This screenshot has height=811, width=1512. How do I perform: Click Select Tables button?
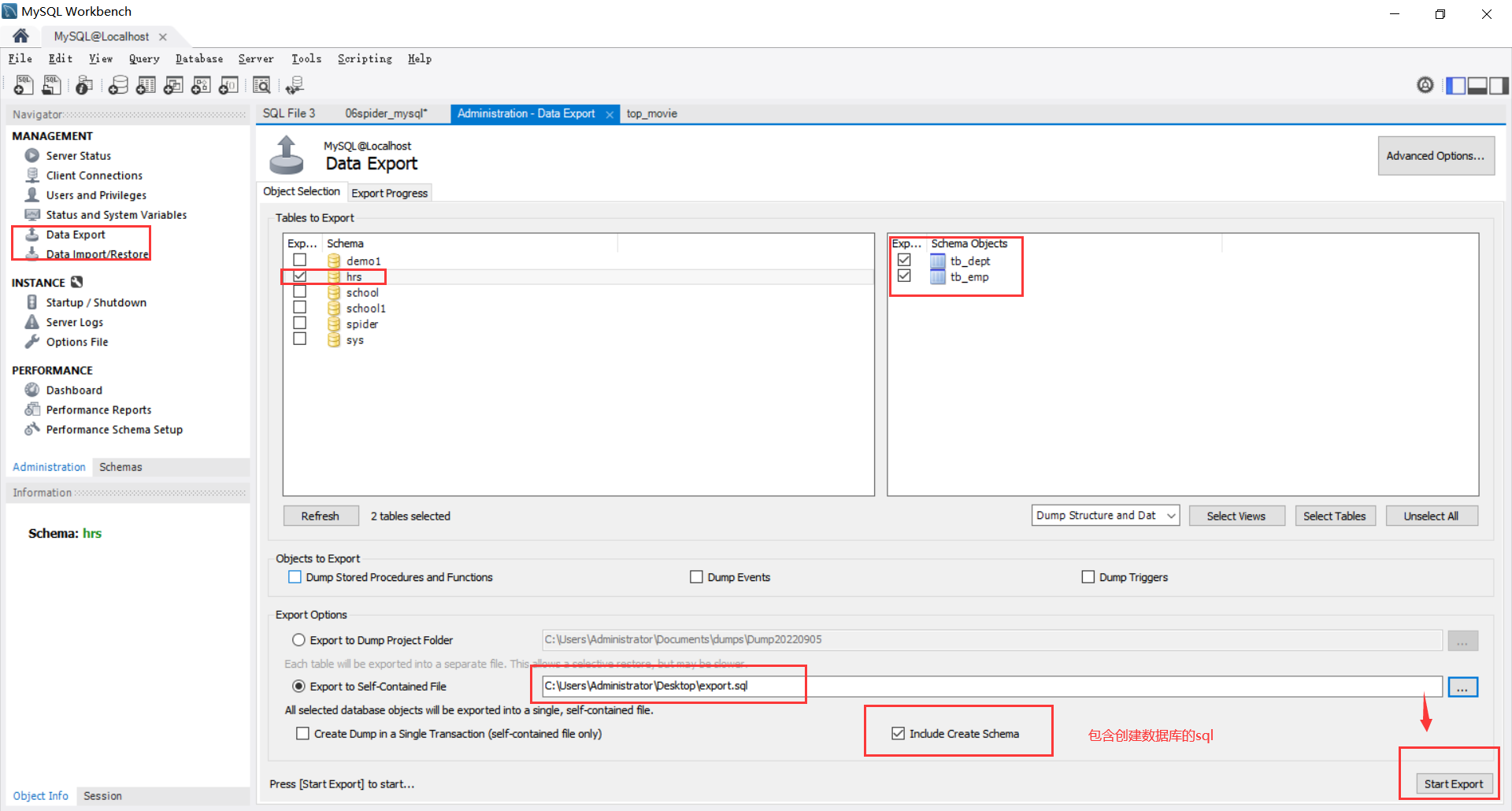click(x=1335, y=516)
